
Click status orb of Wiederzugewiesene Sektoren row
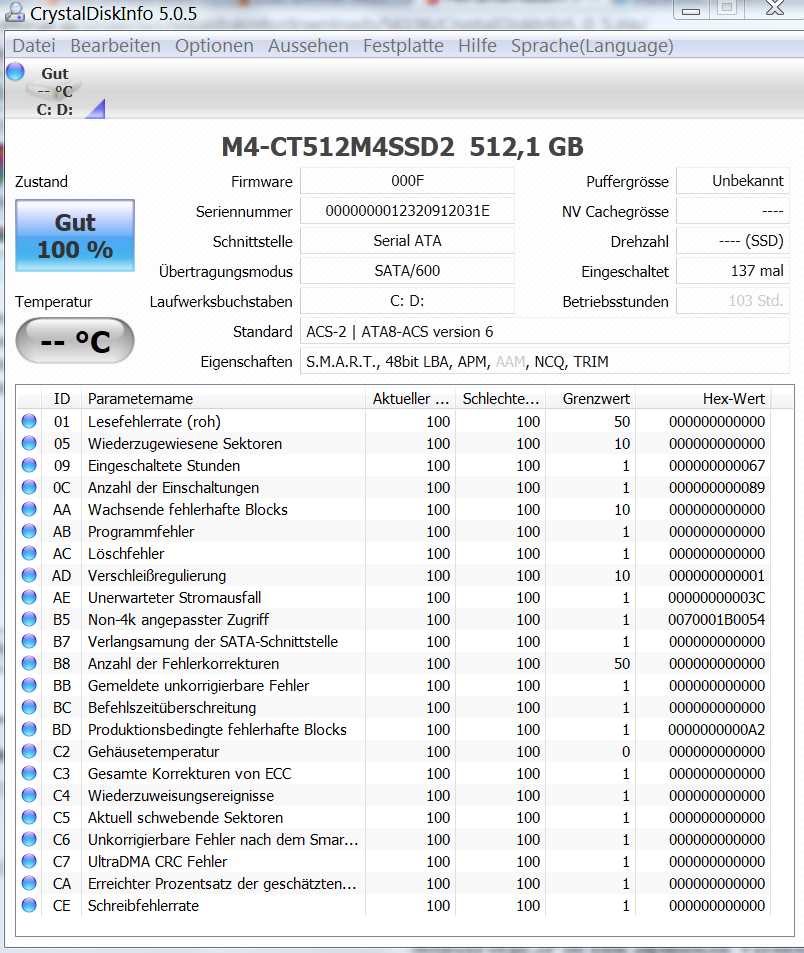pos(29,443)
